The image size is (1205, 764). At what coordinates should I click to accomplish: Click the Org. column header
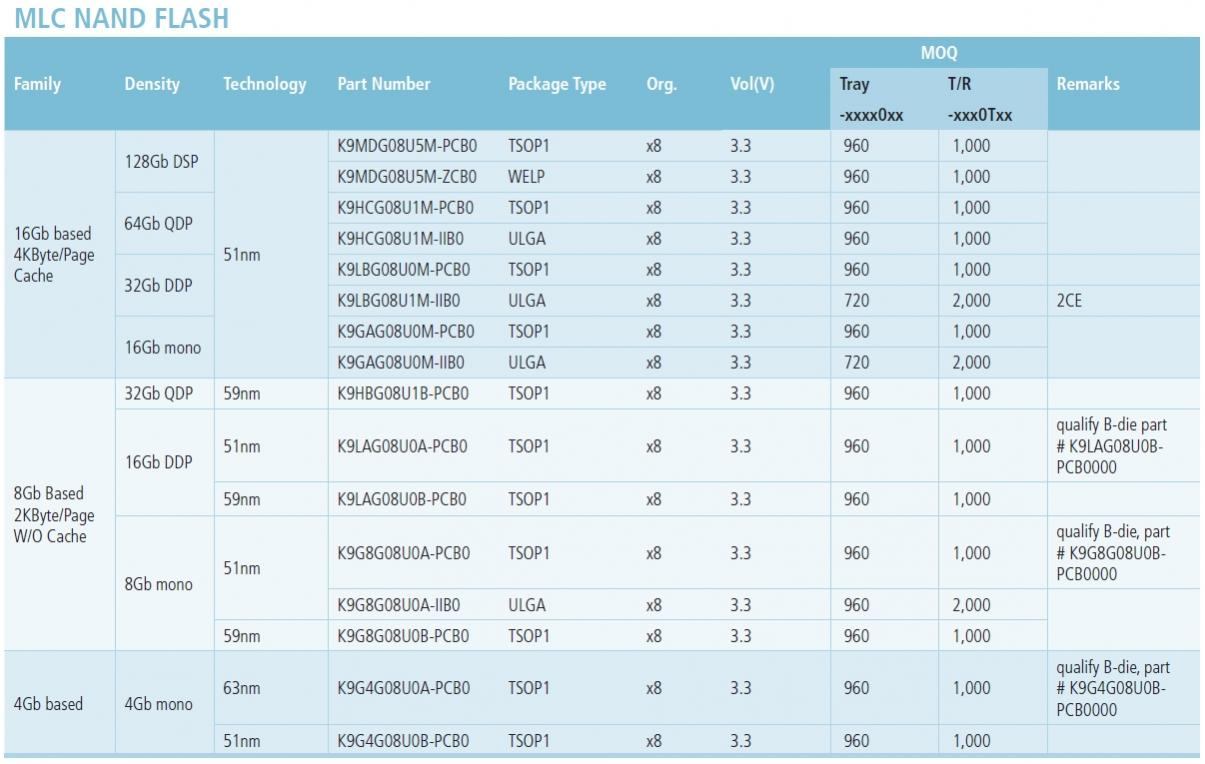click(661, 84)
